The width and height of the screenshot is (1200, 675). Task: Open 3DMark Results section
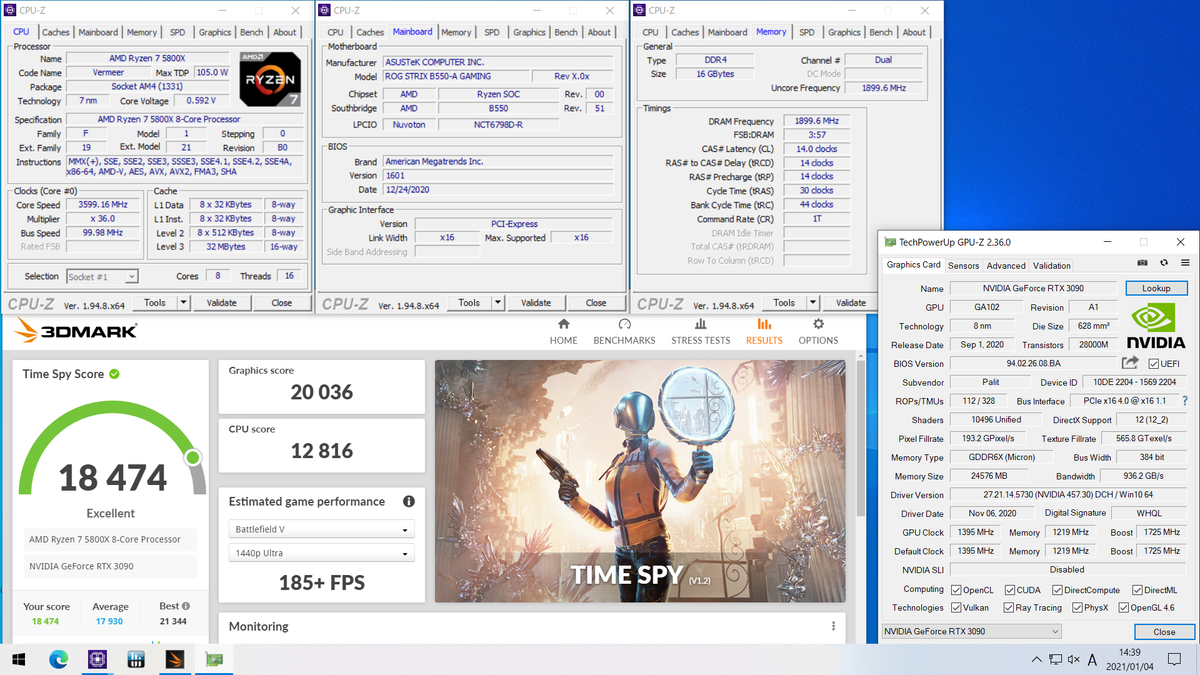pyautogui.click(x=764, y=332)
